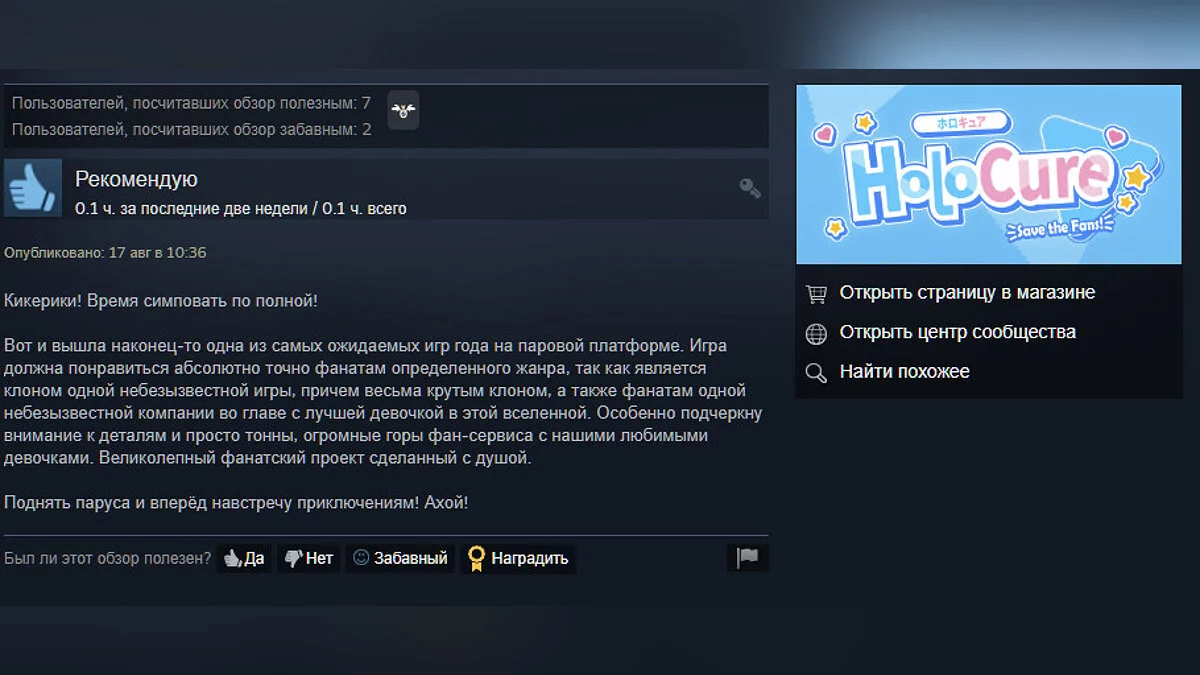Open Открыть центр сообщества link
The height and width of the screenshot is (675, 1200).
coord(958,332)
